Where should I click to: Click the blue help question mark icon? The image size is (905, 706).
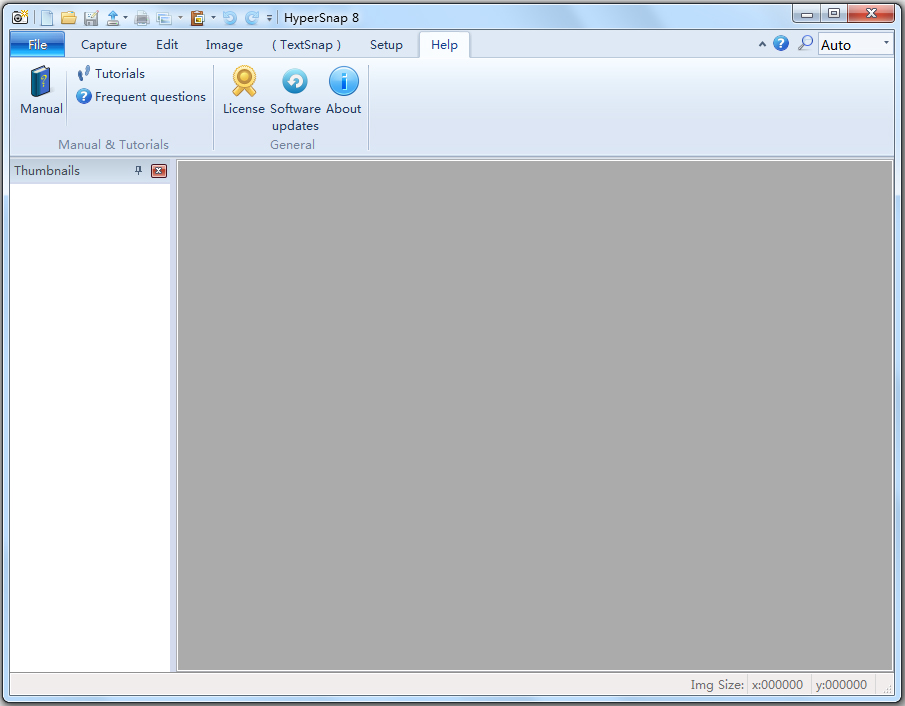[781, 43]
